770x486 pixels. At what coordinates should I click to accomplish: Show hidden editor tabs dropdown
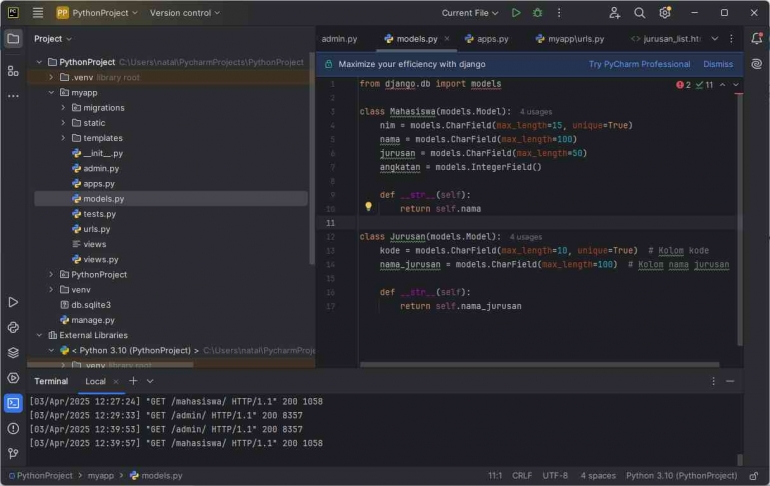pos(715,39)
